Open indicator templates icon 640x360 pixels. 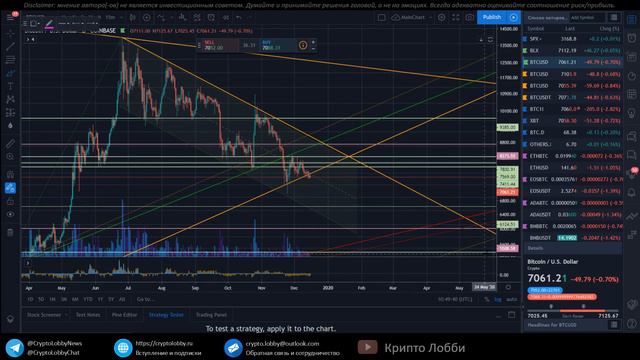pyautogui.click(x=197, y=18)
